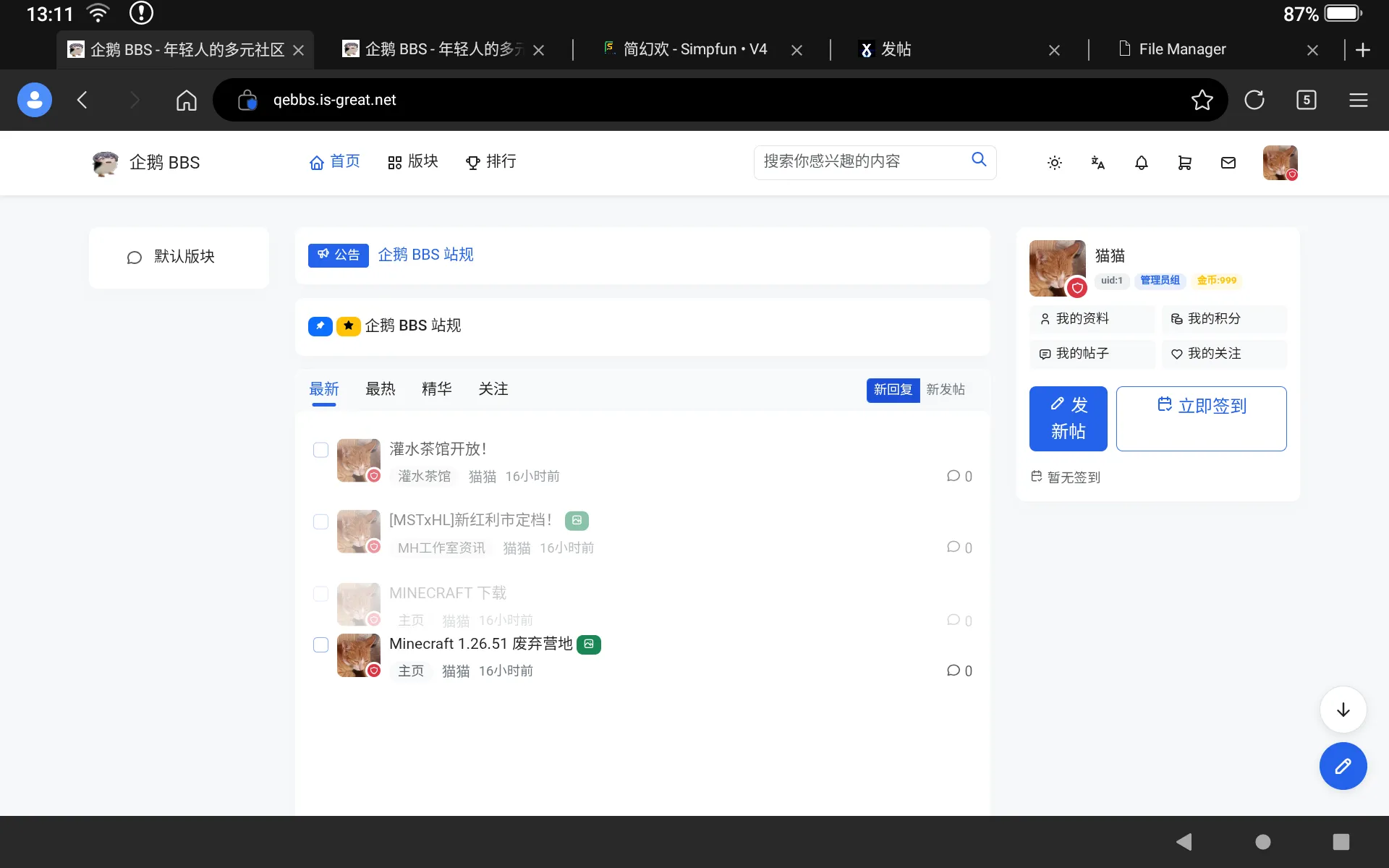This screenshot has width=1389, height=868.
Task: Open 我的帖子 in the user panel
Action: coord(1092,354)
